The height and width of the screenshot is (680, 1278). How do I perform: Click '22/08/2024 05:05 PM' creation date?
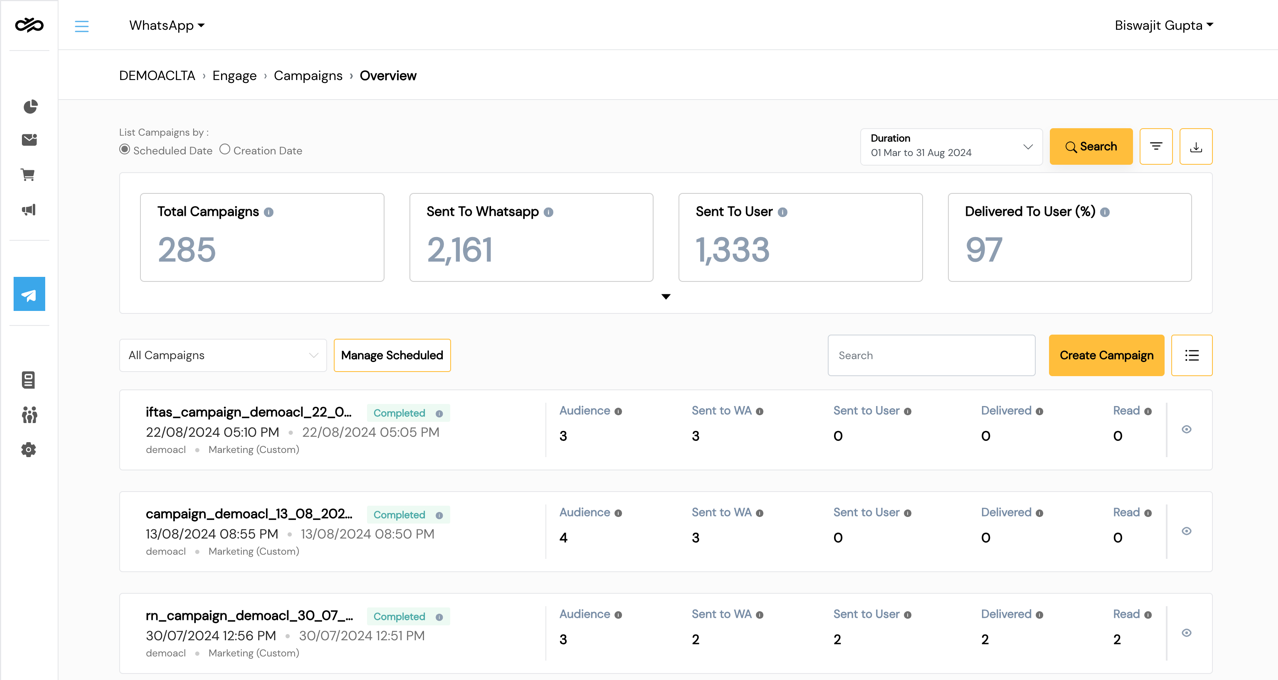[371, 432]
